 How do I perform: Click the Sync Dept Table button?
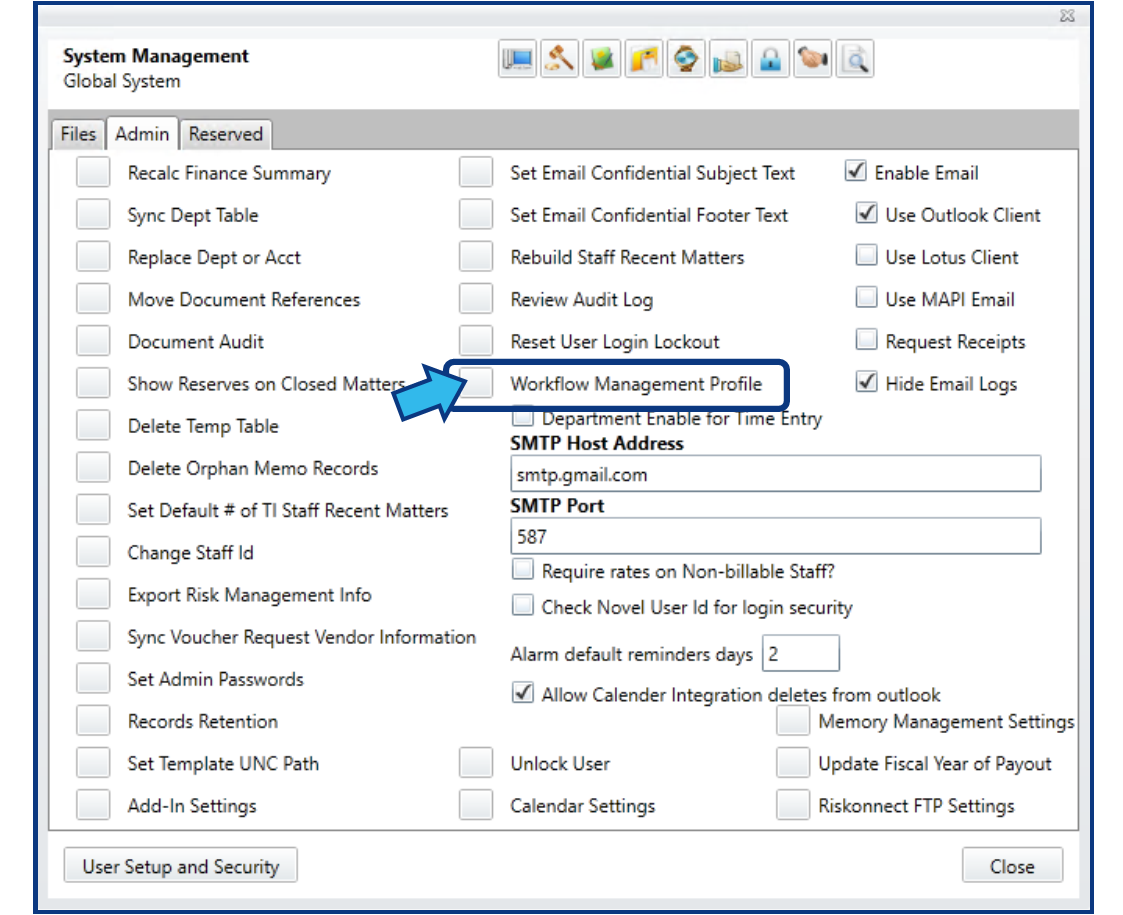(x=93, y=215)
